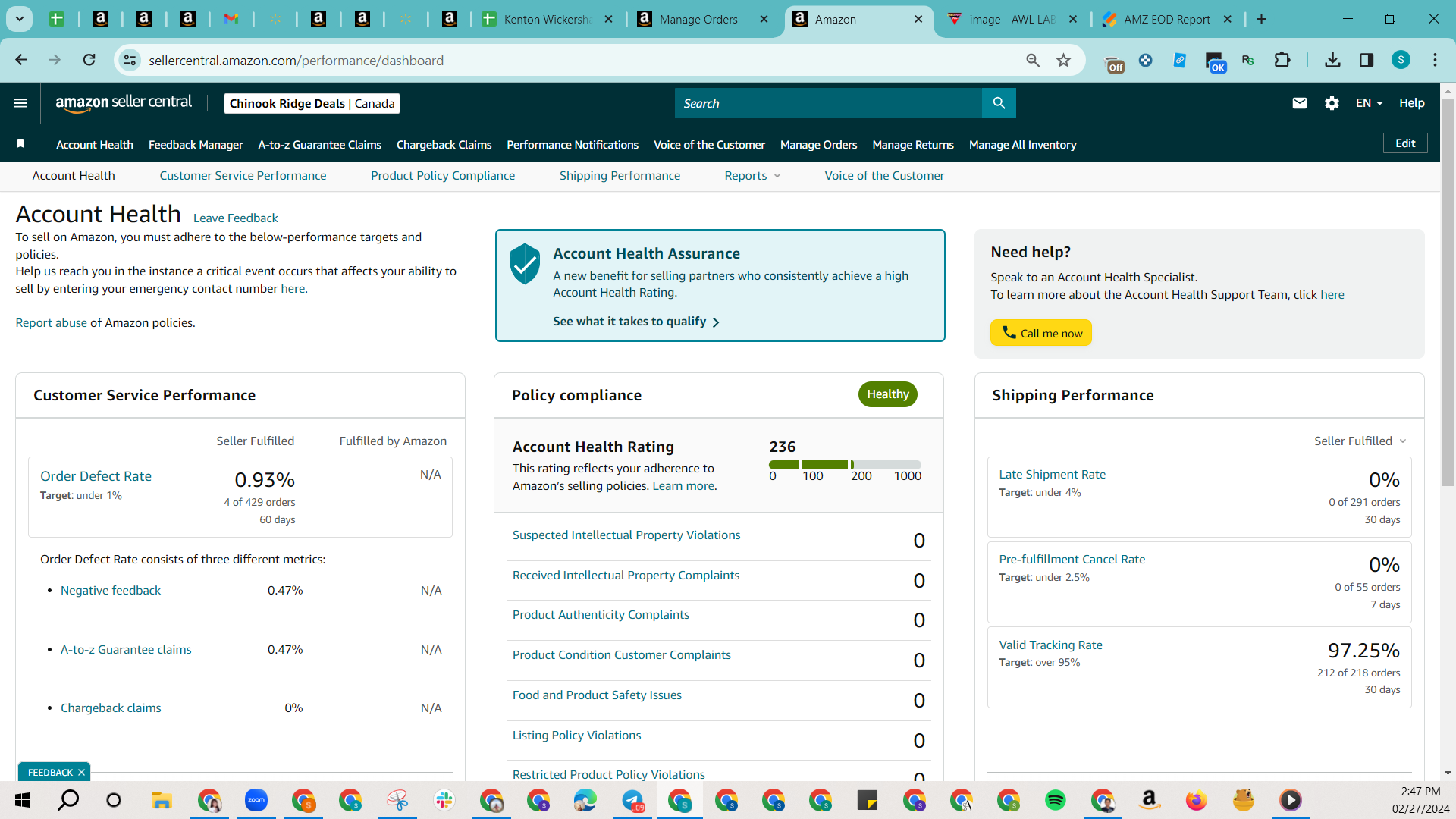This screenshot has width=1456, height=819.
Task: Open Performance Notifications menu item
Action: pyautogui.click(x=573, y=145)
